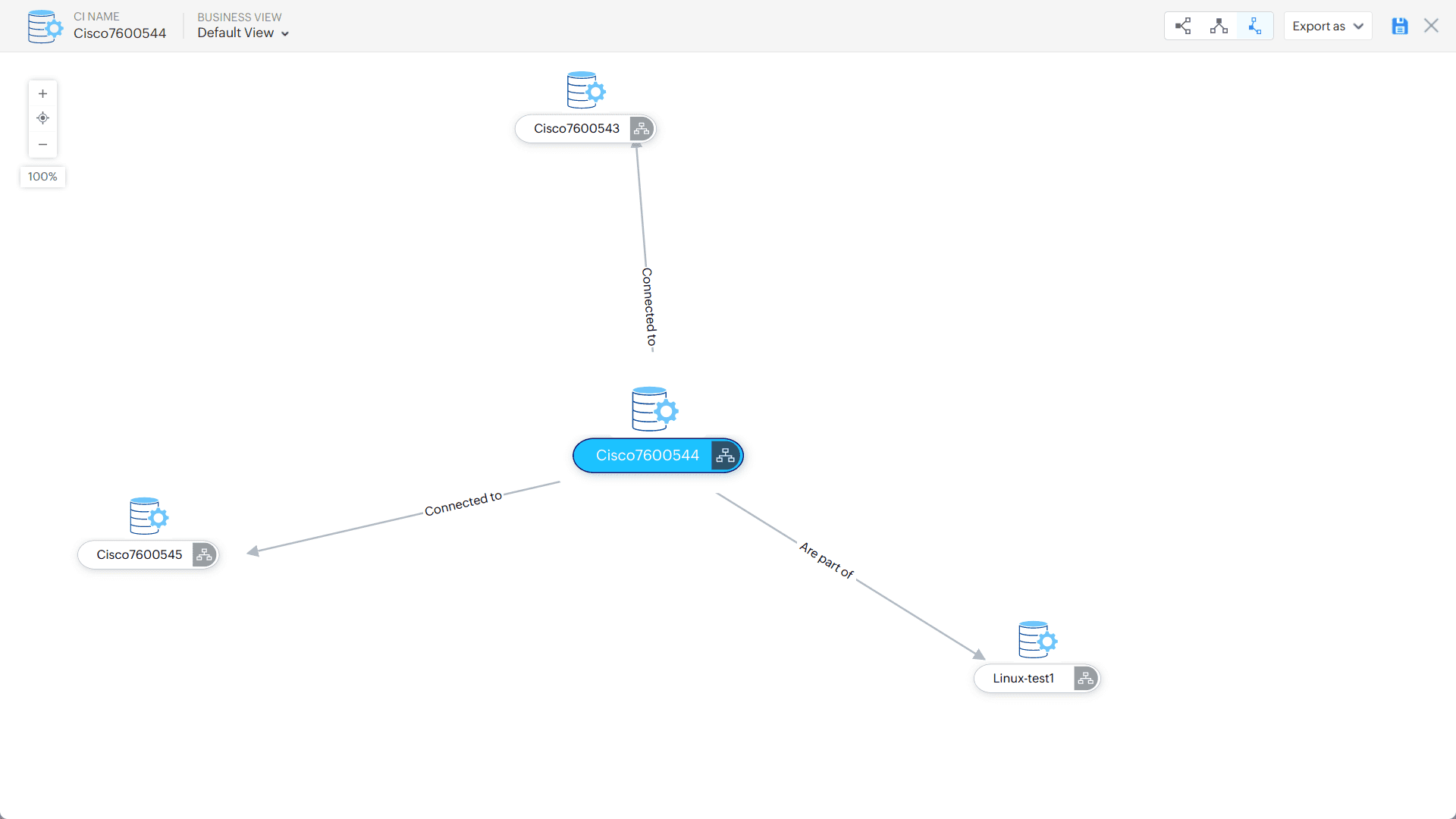Save the relationship map
The width and height of the screenshot is (1456, 819).
coord(1400,26)
